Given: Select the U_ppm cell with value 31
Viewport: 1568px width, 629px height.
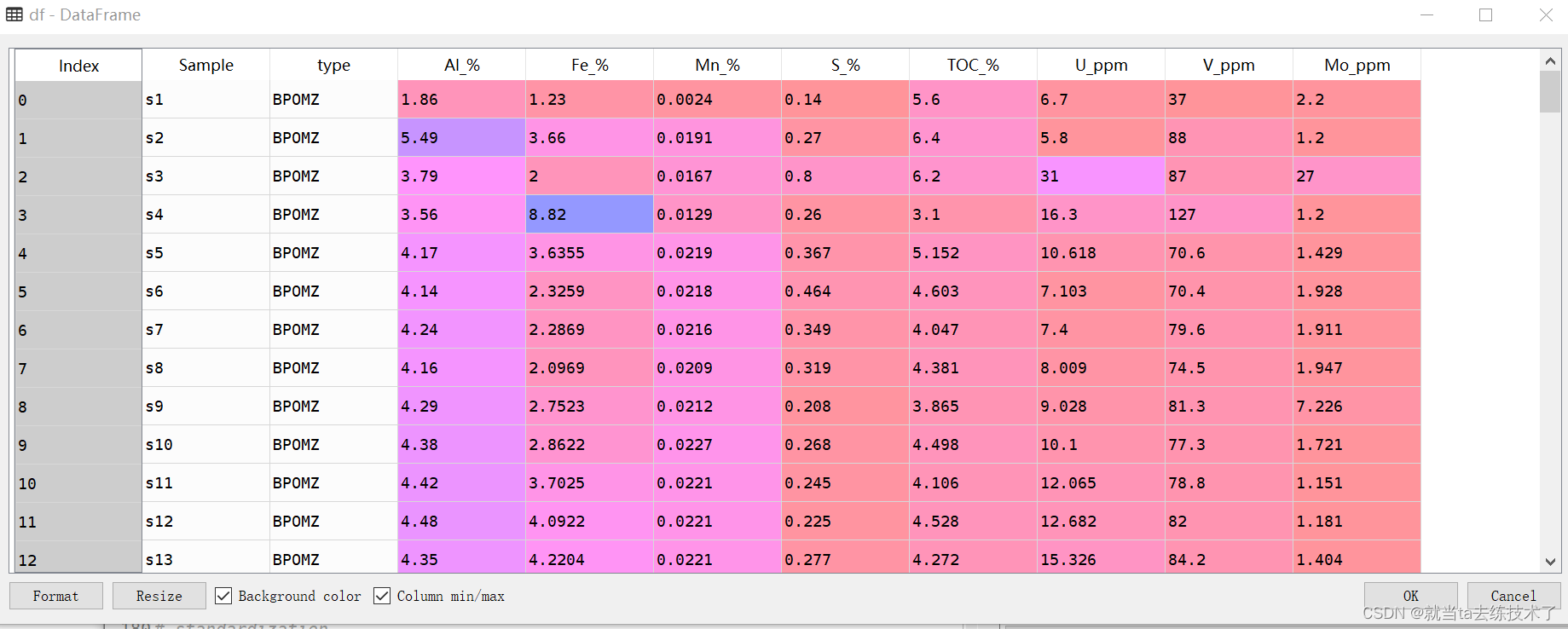Looking at the screenshot, I should pos(1102,176).
